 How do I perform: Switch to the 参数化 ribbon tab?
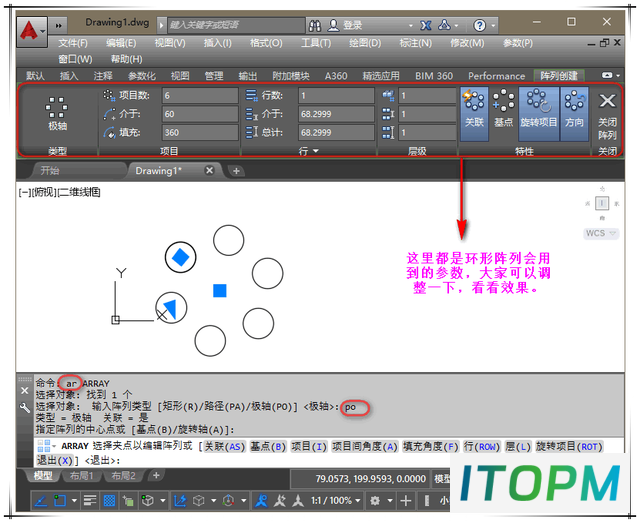tap(142, 76)
